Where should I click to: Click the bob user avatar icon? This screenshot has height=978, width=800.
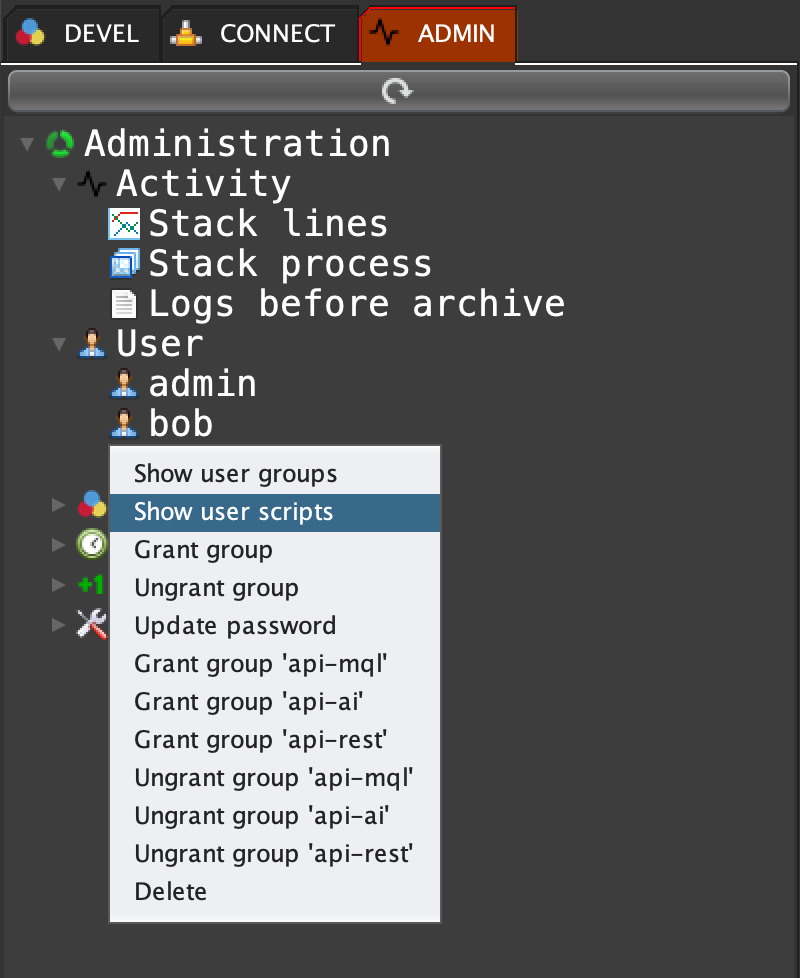coord(123,424)
